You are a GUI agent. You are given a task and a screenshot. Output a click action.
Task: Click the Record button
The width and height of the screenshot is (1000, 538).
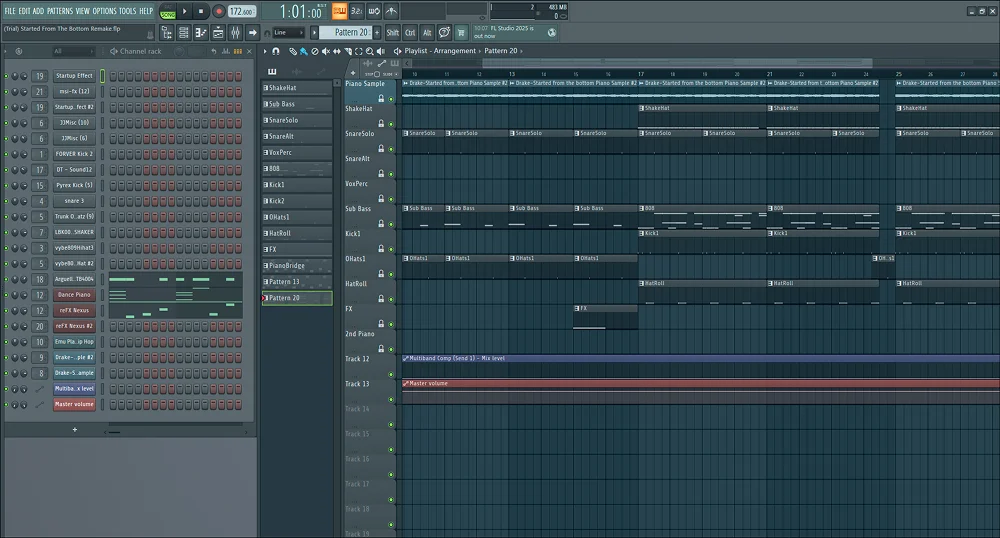click(218, 11)
